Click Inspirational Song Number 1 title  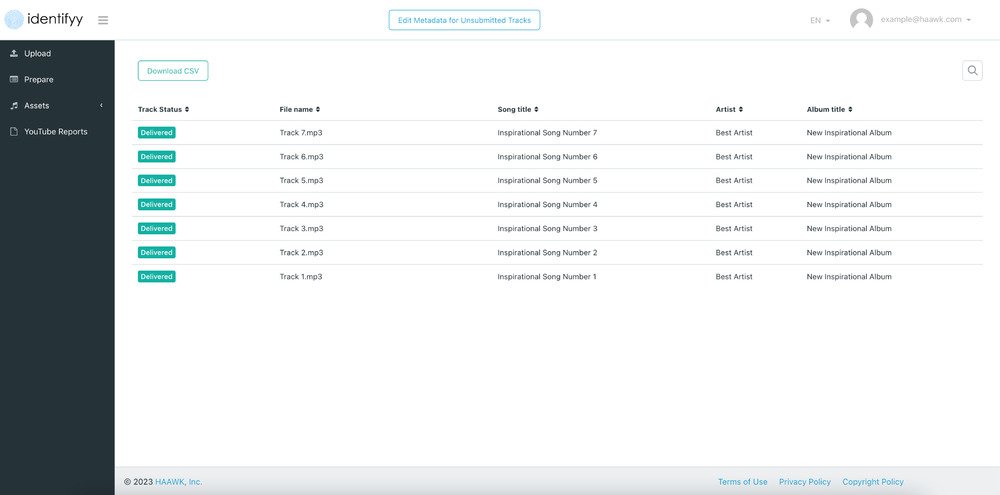pyautogui.click(x=547, y=277)
